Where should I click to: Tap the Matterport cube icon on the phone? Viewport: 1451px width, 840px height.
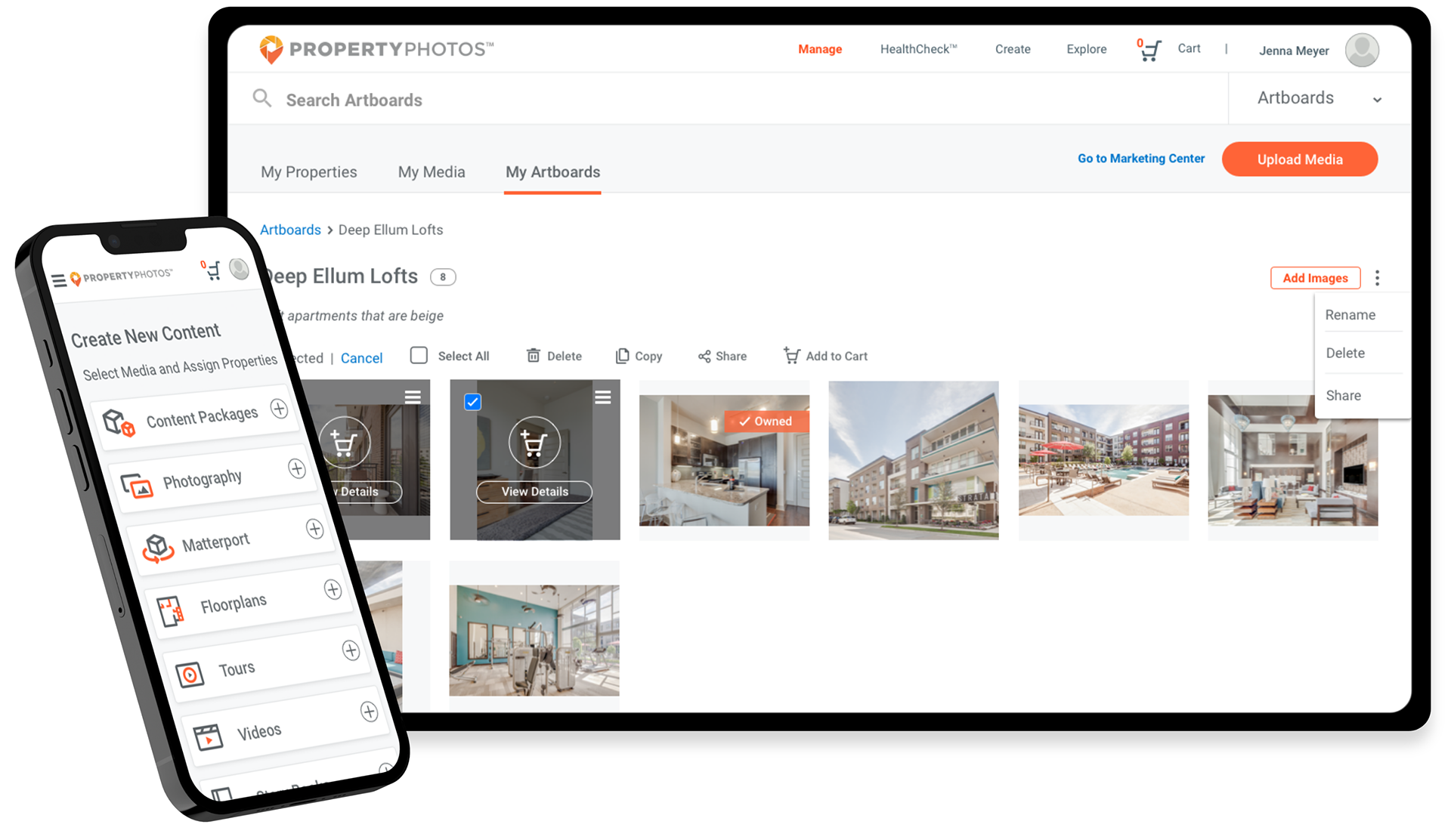tap(158, 548)
